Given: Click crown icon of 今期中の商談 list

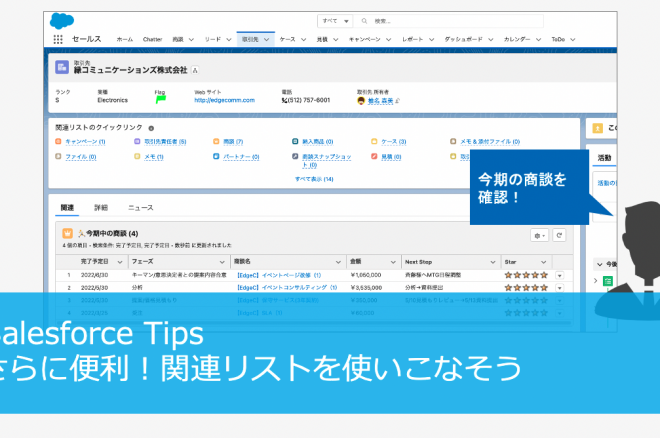Looking at the screenshot, I should (67, 233).
